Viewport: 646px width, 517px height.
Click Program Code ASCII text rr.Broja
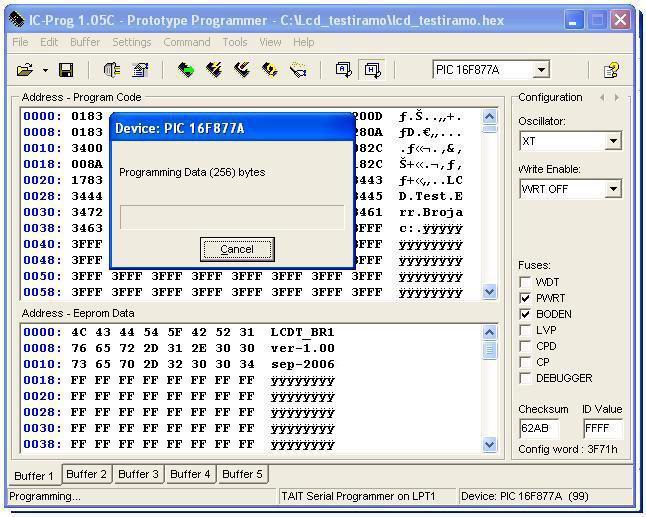click(431, 212)
